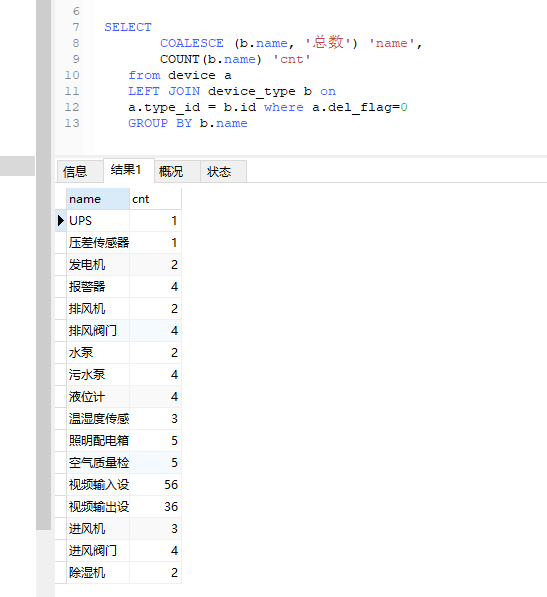Image resolution: width=547 pixels, height=597 pixels.
Task: Select the 进风机 cell
Action: (x=98, y=529)
